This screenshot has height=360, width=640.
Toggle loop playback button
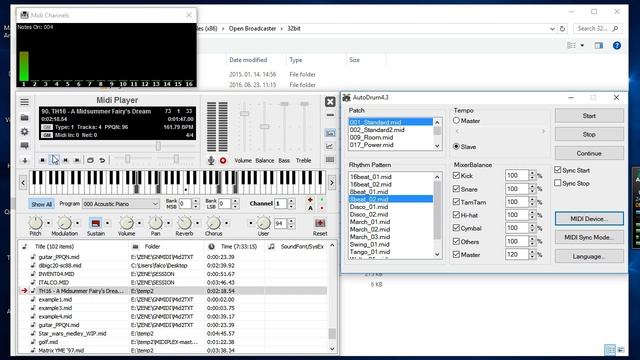point(91,160)
